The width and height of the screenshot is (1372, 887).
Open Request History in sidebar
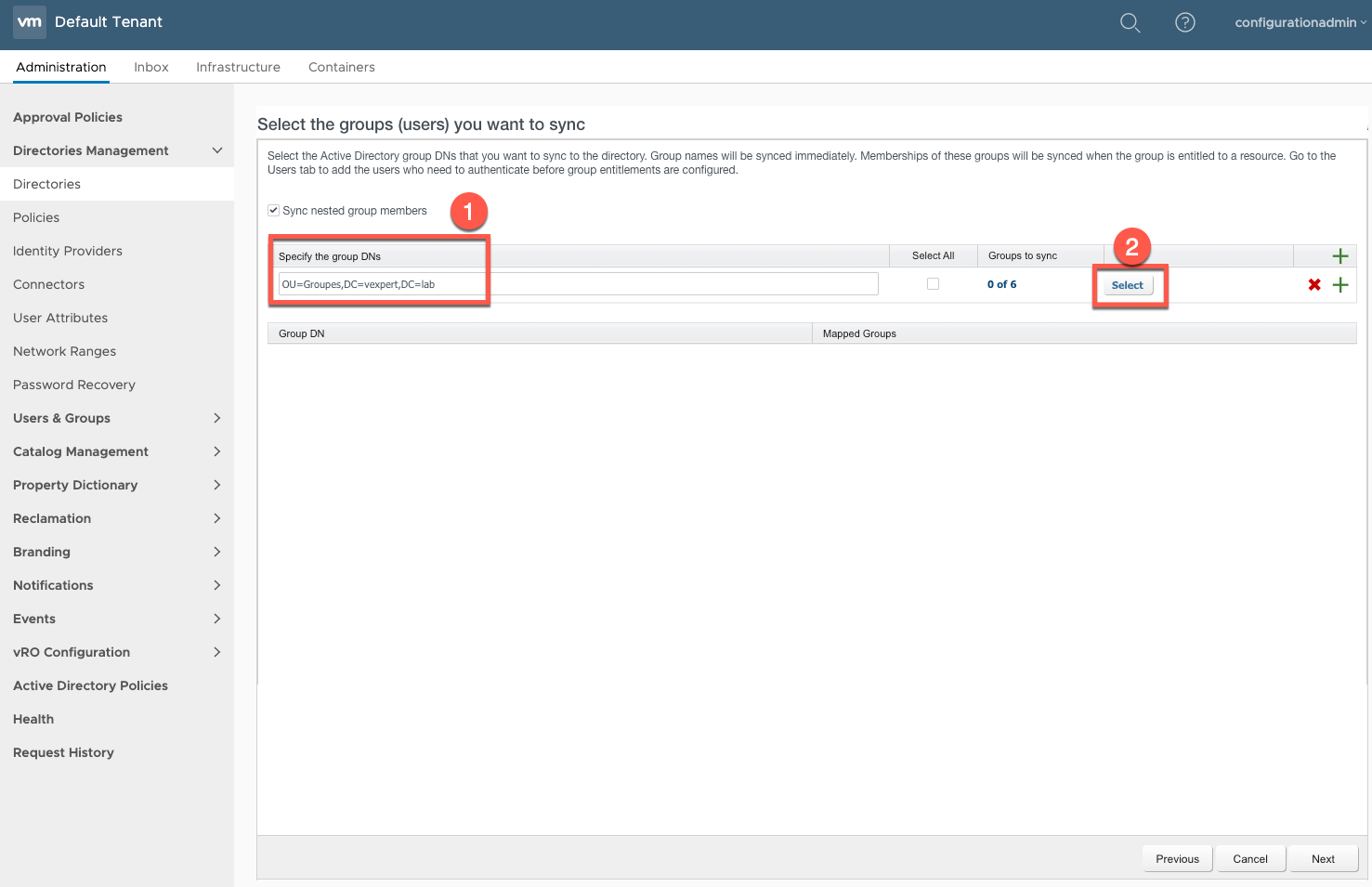(x=63, y=752)
